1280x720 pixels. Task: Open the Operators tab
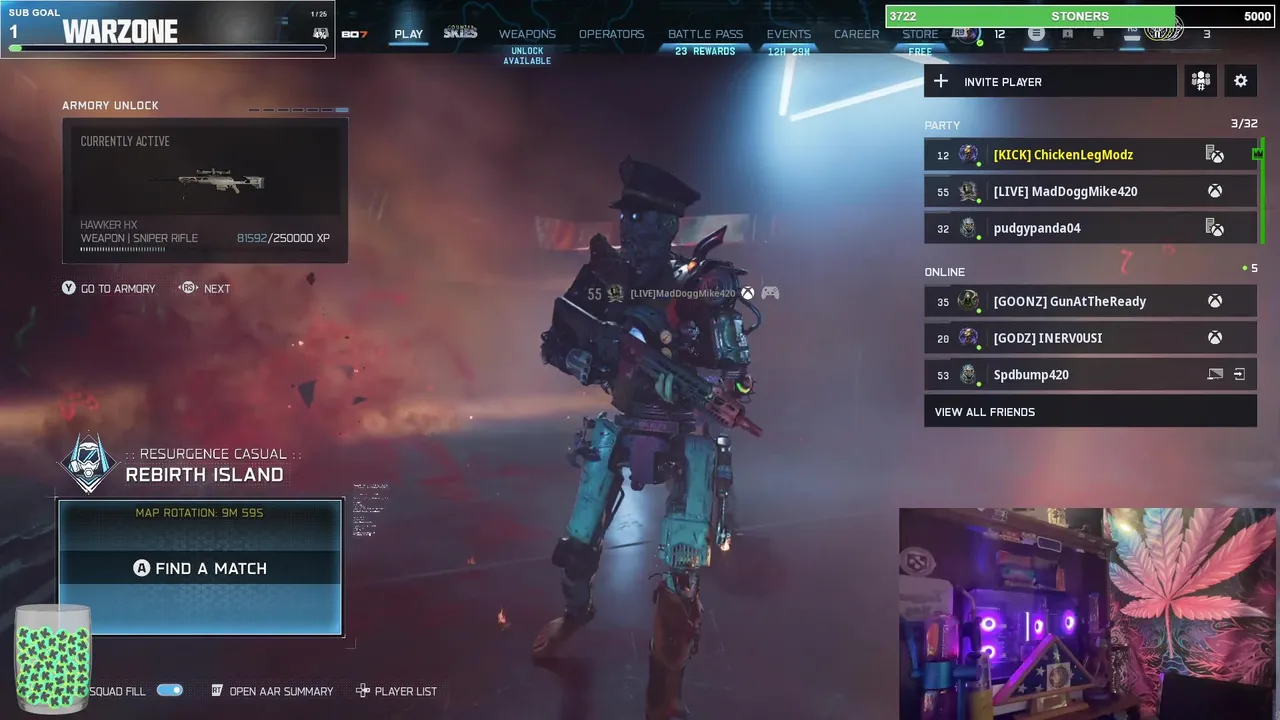611,34
